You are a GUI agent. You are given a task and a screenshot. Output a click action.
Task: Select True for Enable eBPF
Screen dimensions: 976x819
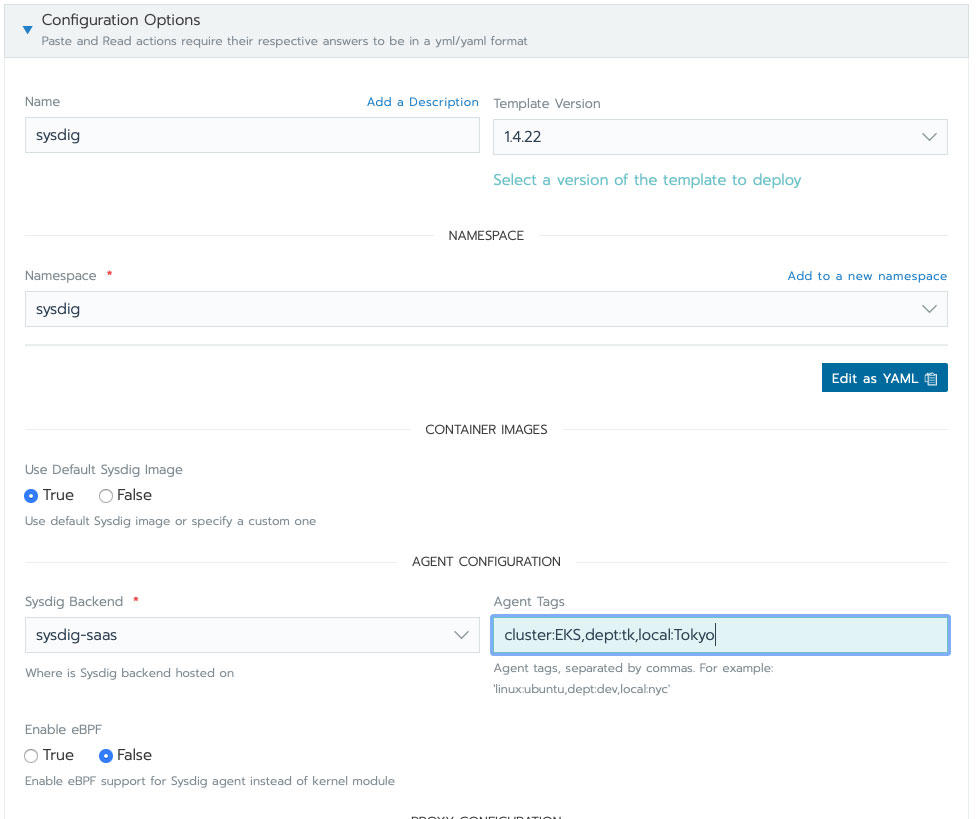click(31, 756)
